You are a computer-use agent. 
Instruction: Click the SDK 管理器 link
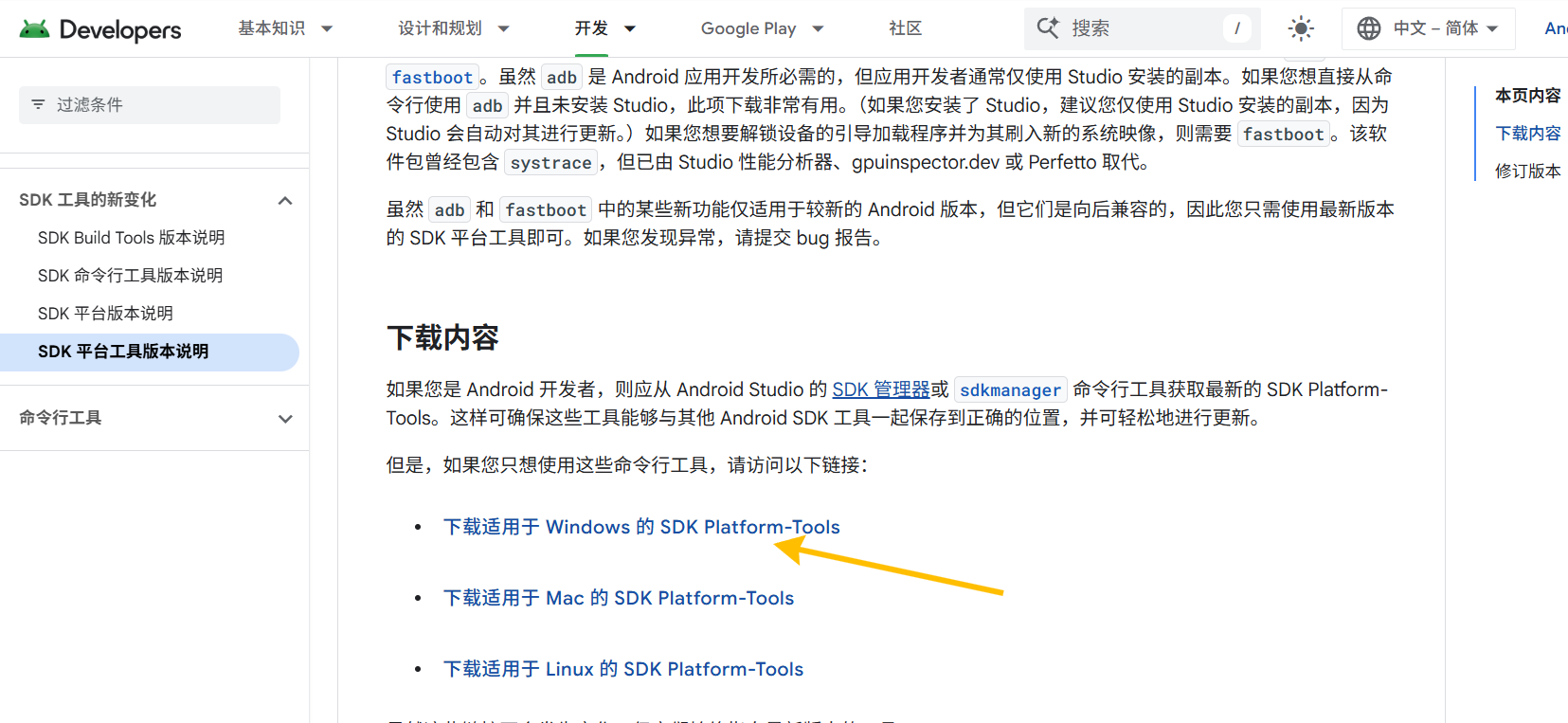pyautogui.click(x=880, y=389)
